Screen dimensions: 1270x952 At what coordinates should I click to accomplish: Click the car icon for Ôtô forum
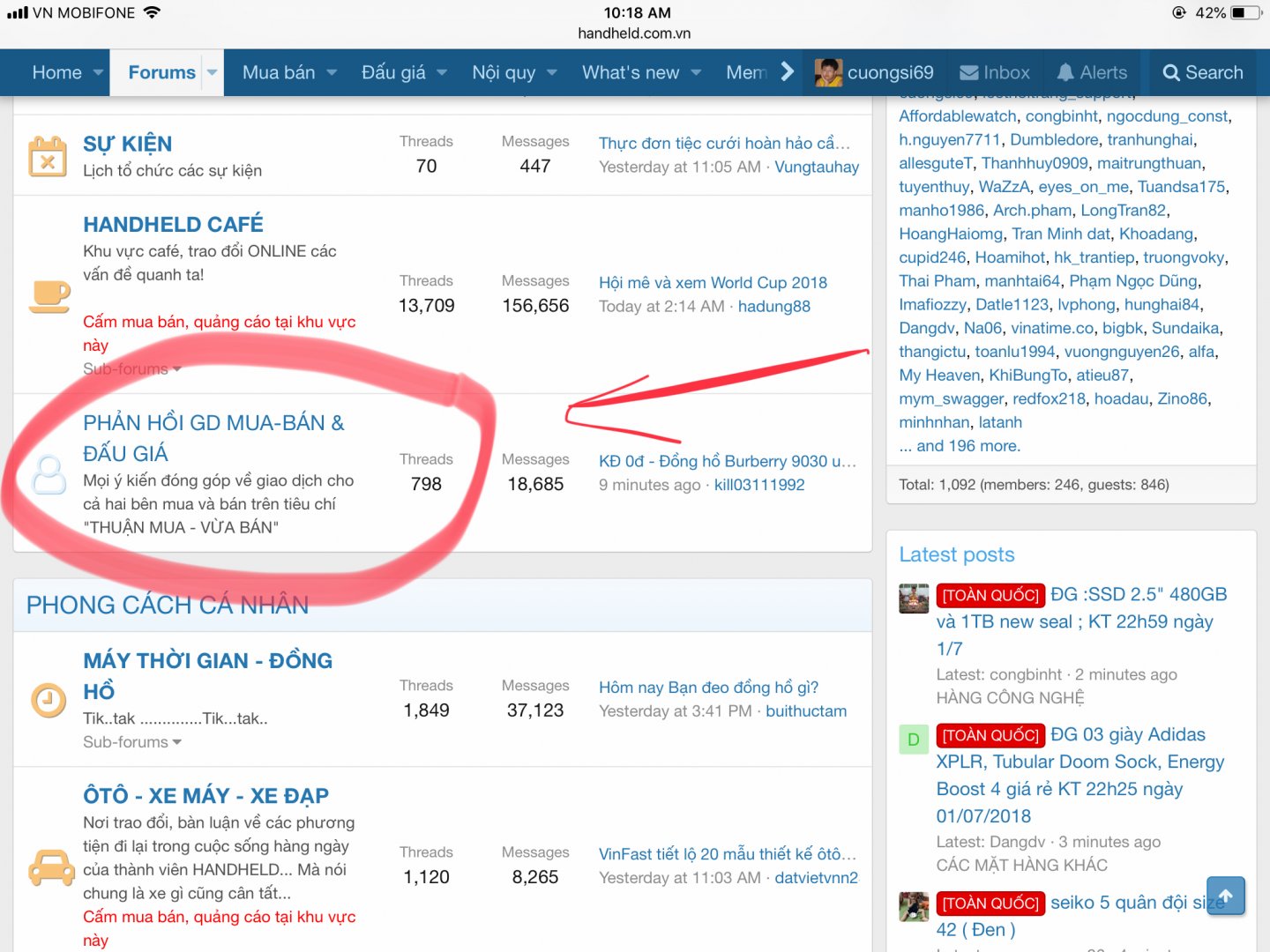pos(51,867)
